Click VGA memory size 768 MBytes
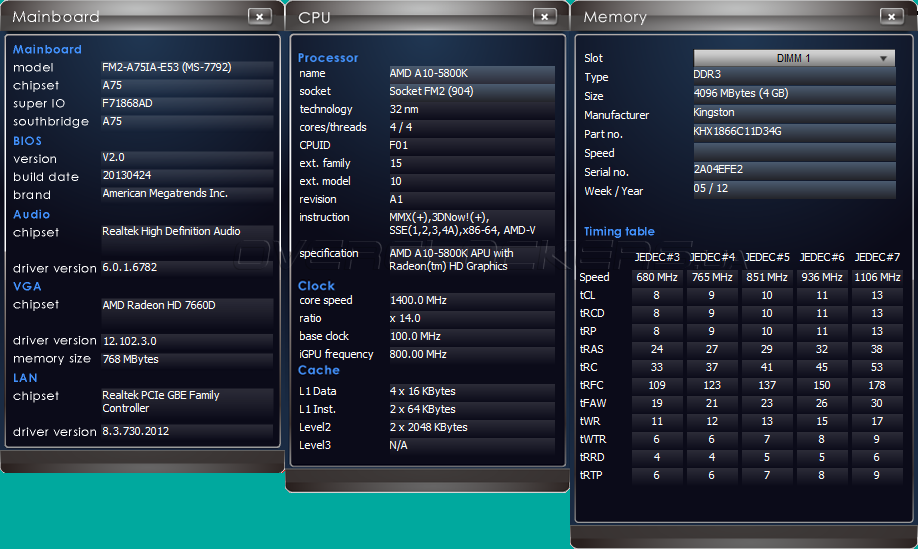 [x=187, y=359]
